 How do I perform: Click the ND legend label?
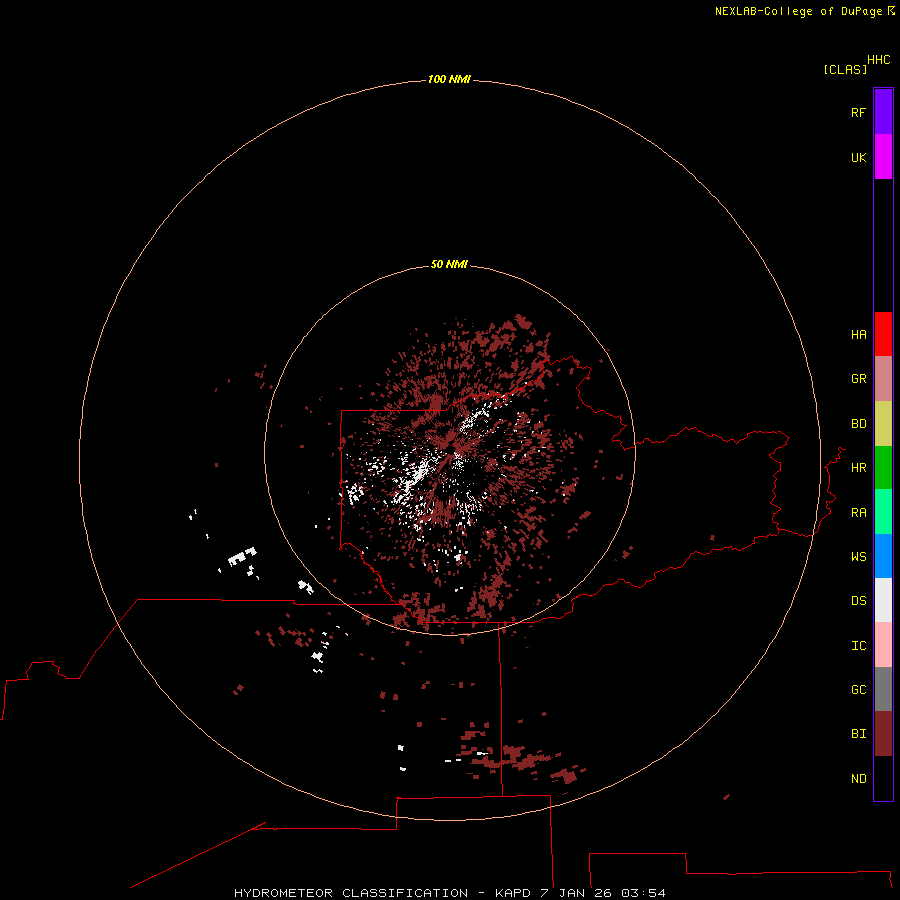tap(858, 779)
